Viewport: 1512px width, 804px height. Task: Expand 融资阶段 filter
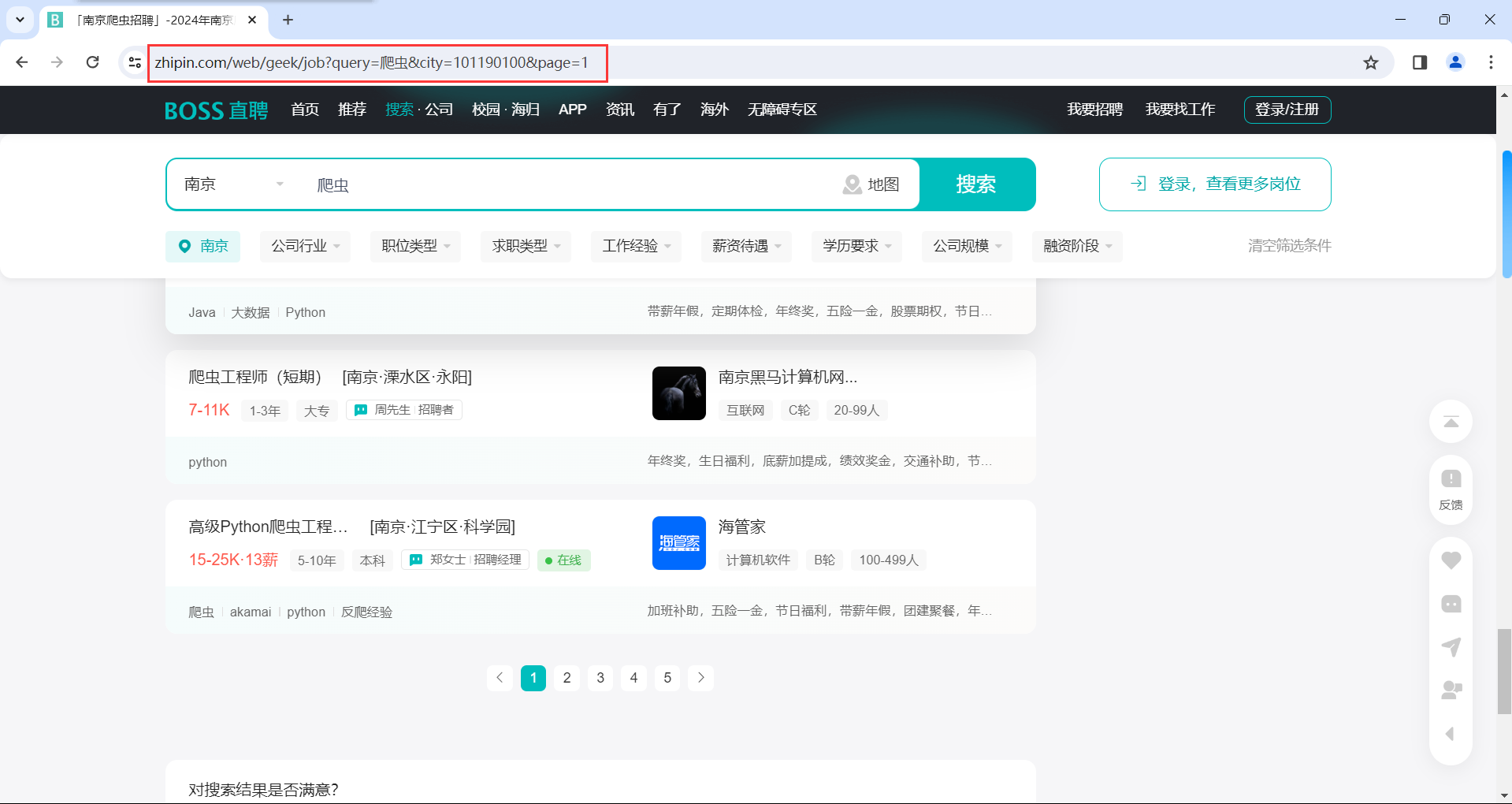[x=1078, y=246]
